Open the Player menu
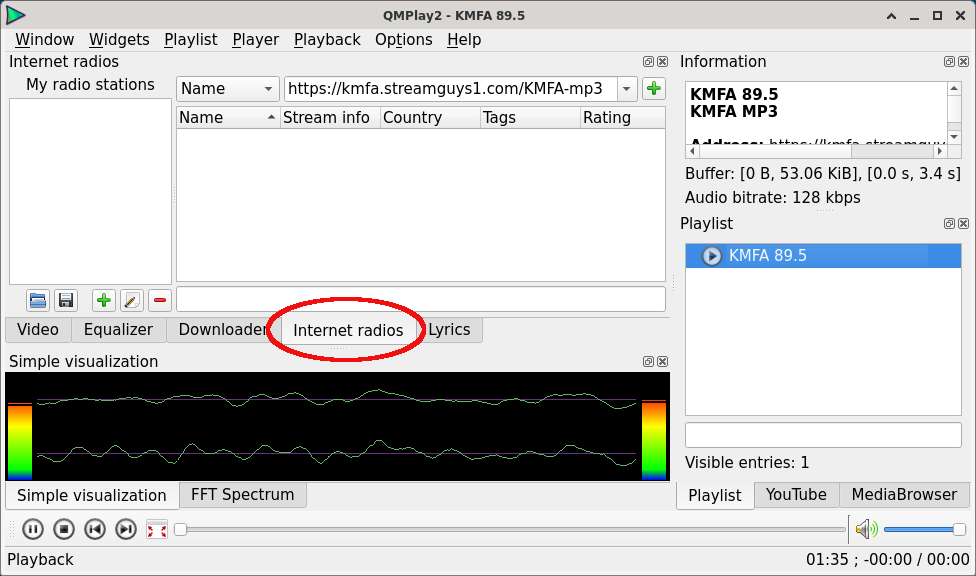Viewport: 976px width, 576px height. (x=255, y=40)
